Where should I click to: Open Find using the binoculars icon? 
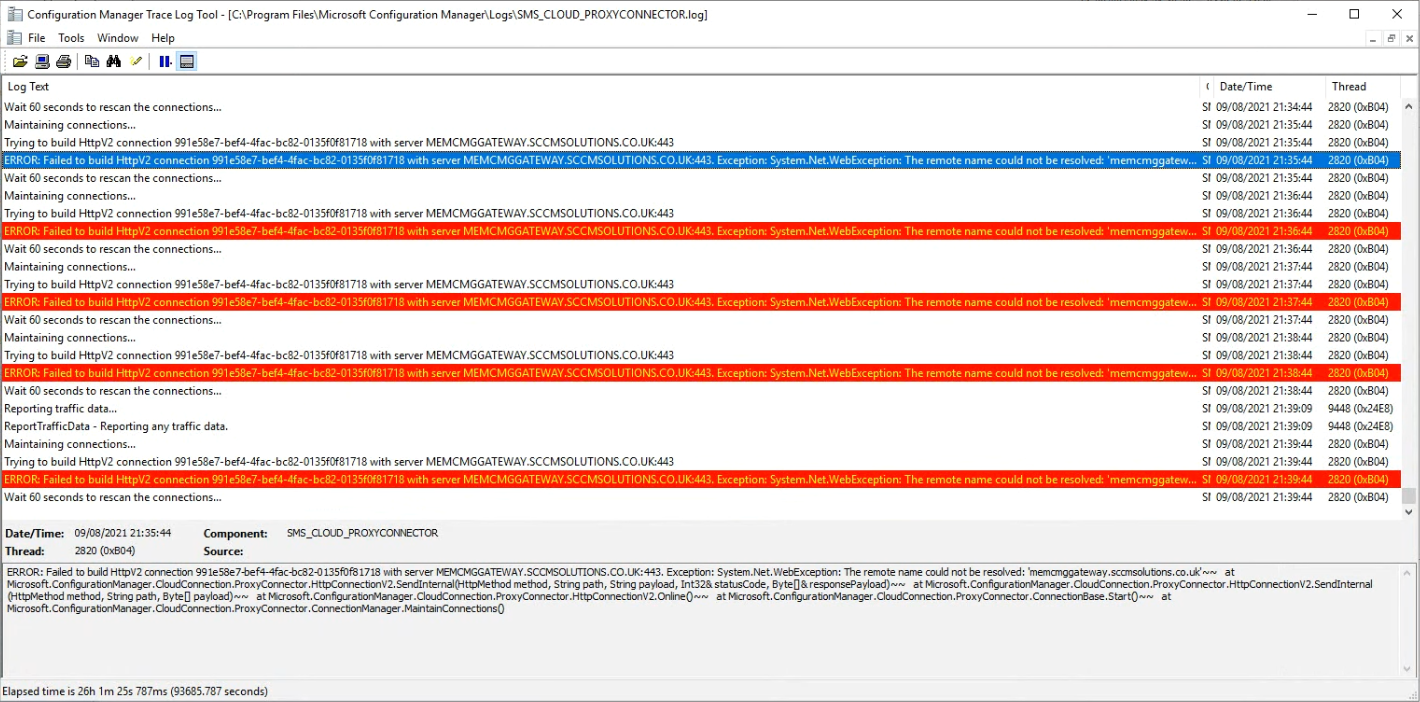[113, 61]
